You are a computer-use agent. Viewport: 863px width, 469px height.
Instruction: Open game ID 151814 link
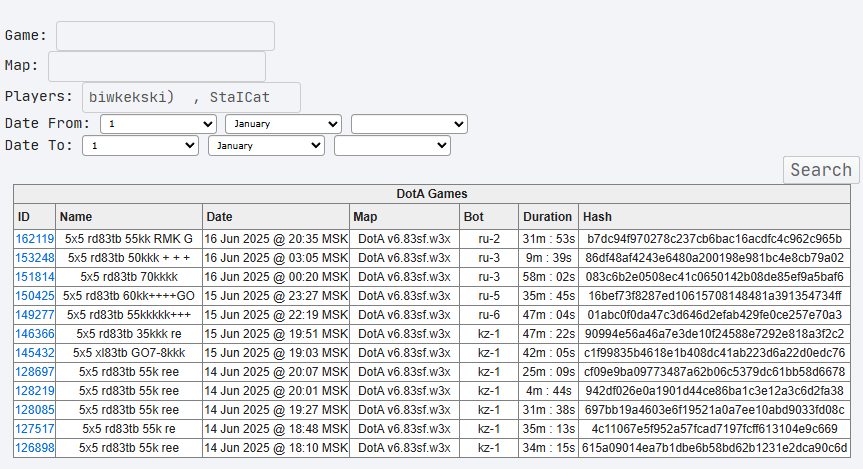pyautogui.click(x=35, y=277)
